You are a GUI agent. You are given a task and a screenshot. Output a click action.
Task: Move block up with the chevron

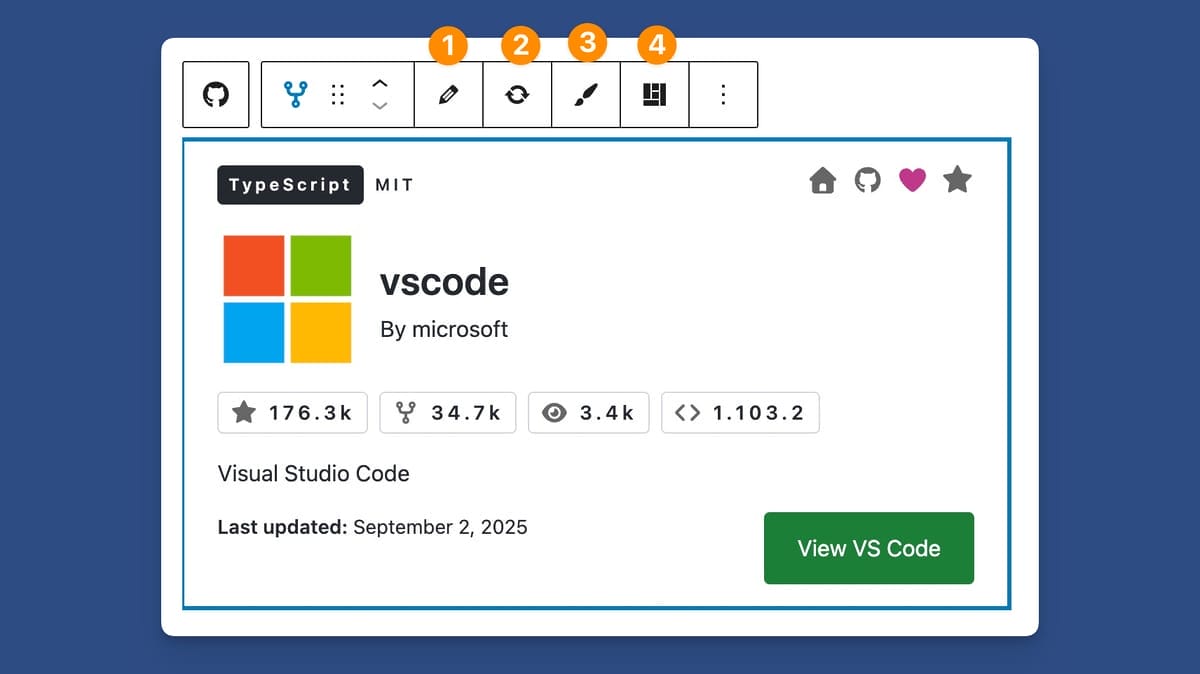click(x=380, y=84)
